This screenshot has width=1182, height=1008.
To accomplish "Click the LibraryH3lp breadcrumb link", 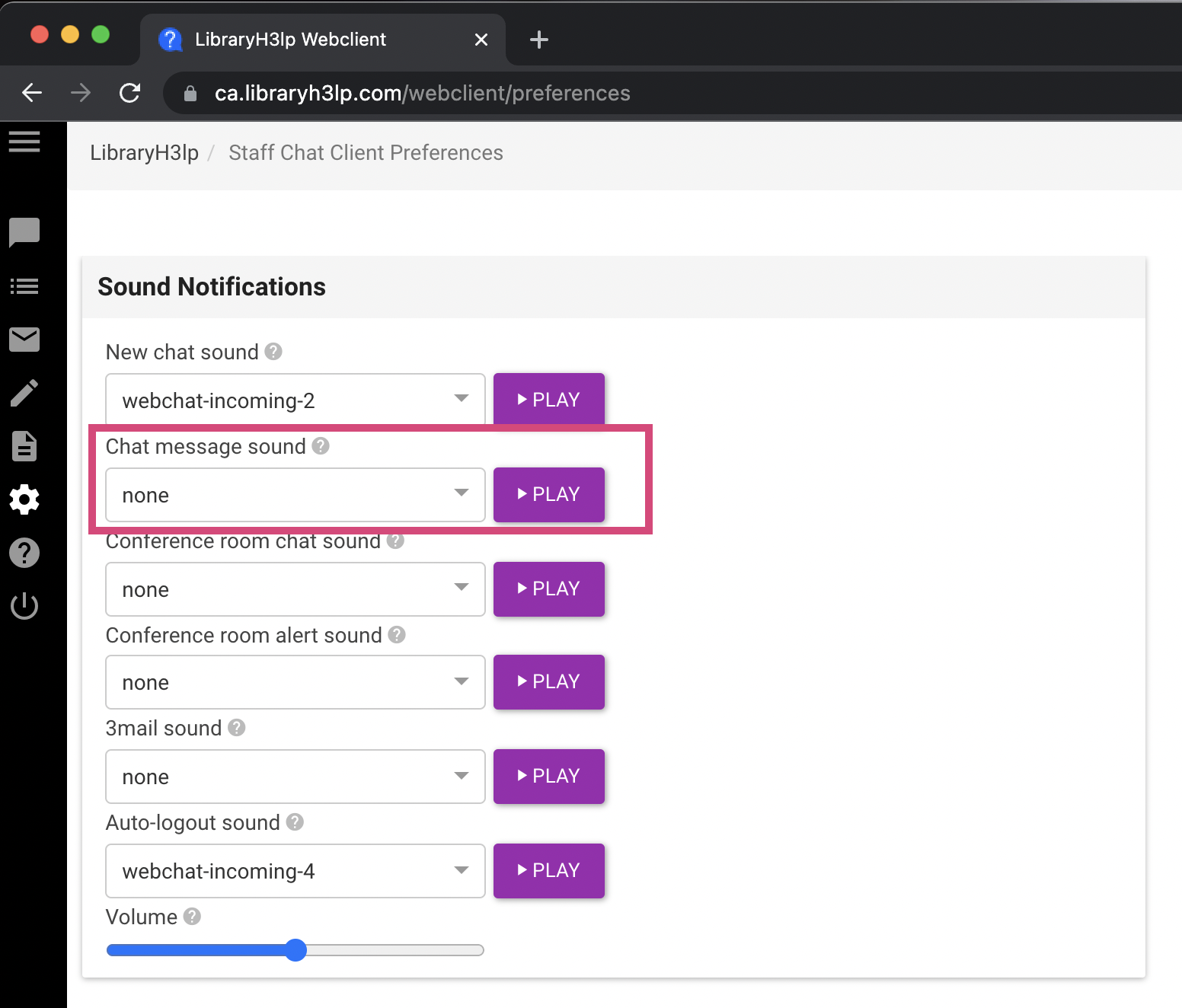I will (144, 153).
